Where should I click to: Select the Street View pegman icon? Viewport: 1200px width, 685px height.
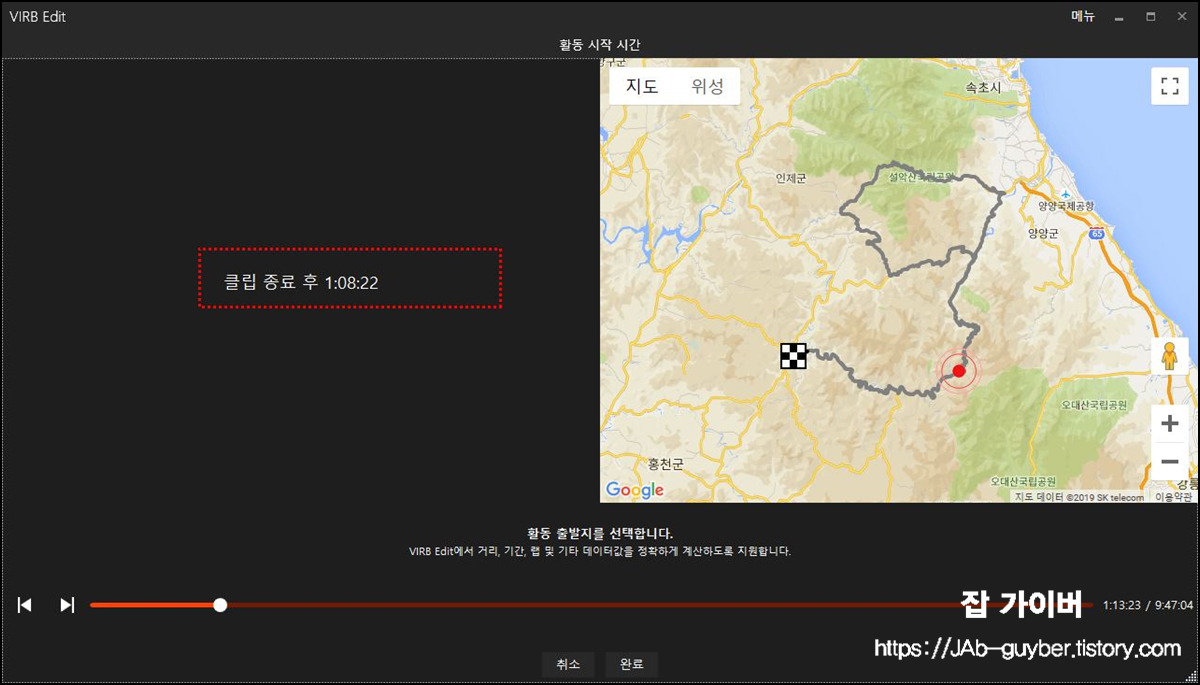click(1169, 356)
